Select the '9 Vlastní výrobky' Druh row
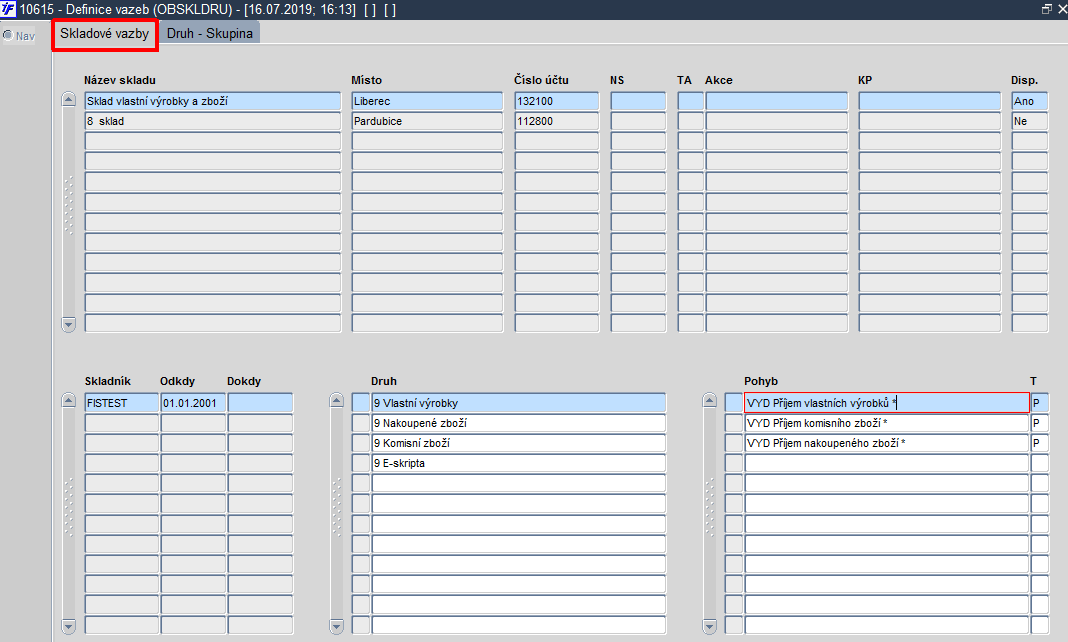 coord(518,403)
